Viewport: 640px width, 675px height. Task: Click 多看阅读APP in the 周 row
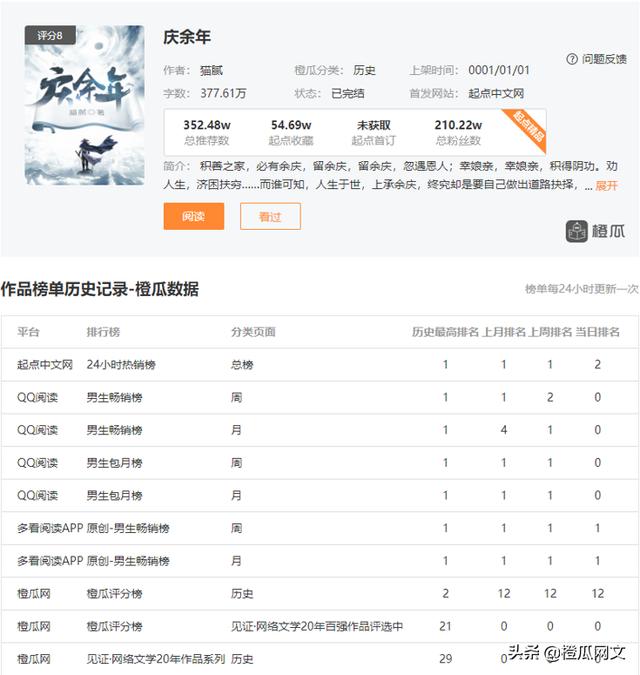click(x=50, y=528)
